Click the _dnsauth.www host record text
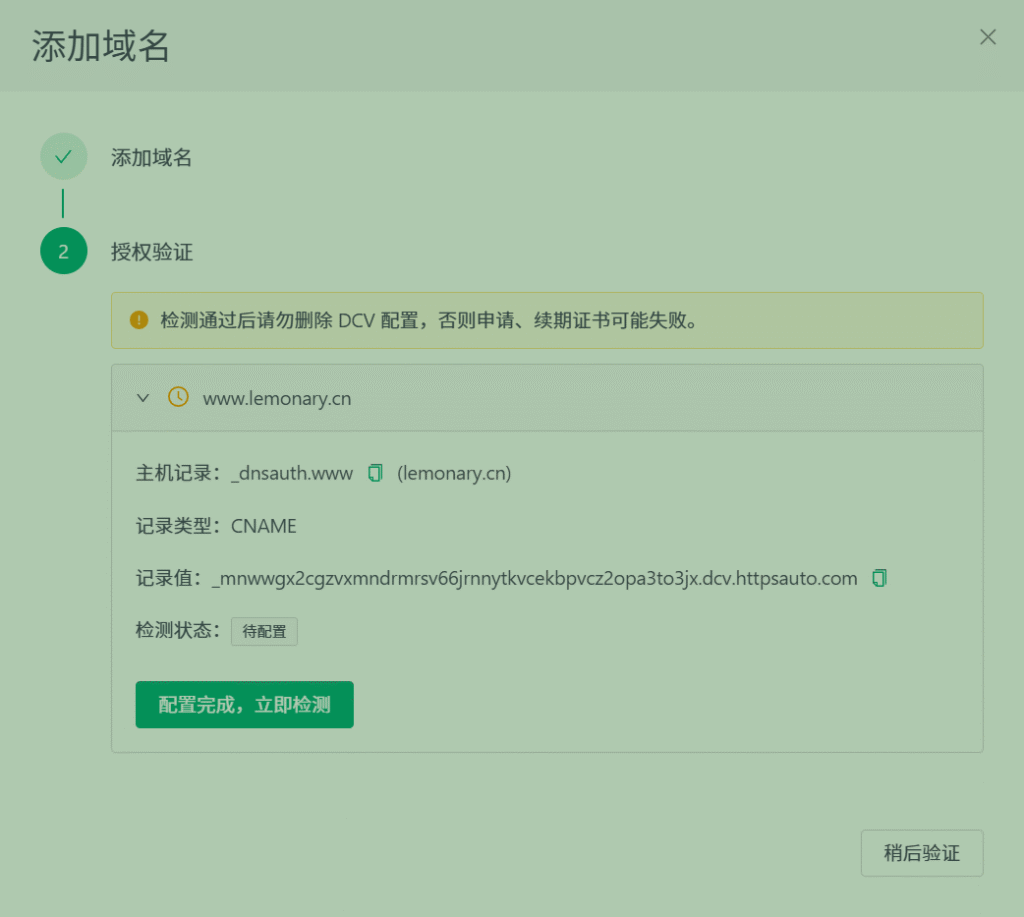 tap(292, 473)
